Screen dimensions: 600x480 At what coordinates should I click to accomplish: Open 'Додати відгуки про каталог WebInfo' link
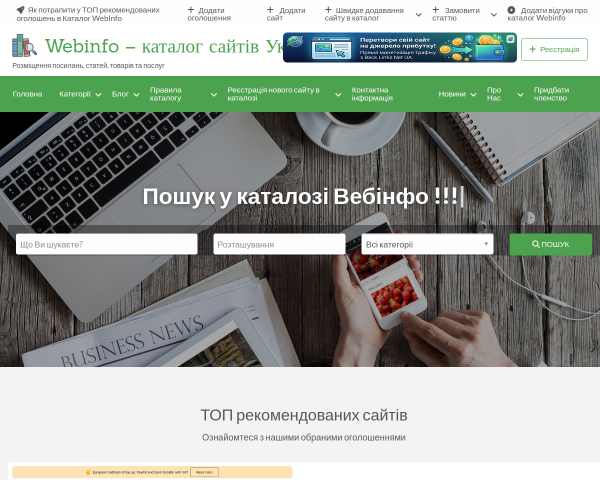click(x=547, y=14)
